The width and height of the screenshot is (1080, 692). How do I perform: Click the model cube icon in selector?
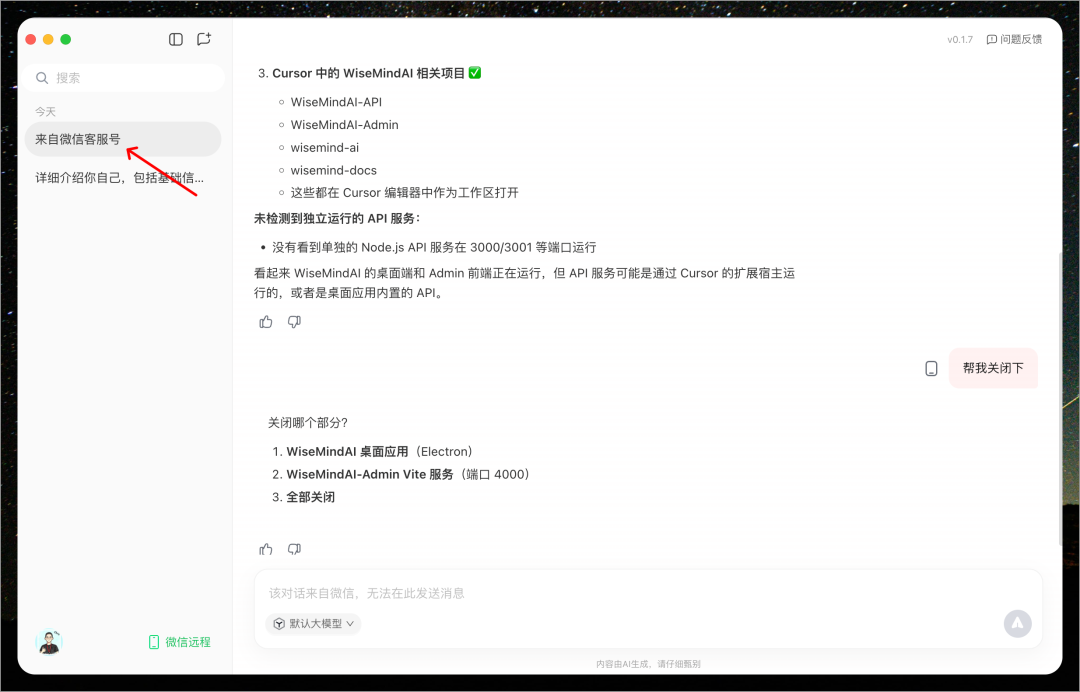[279, 623]
